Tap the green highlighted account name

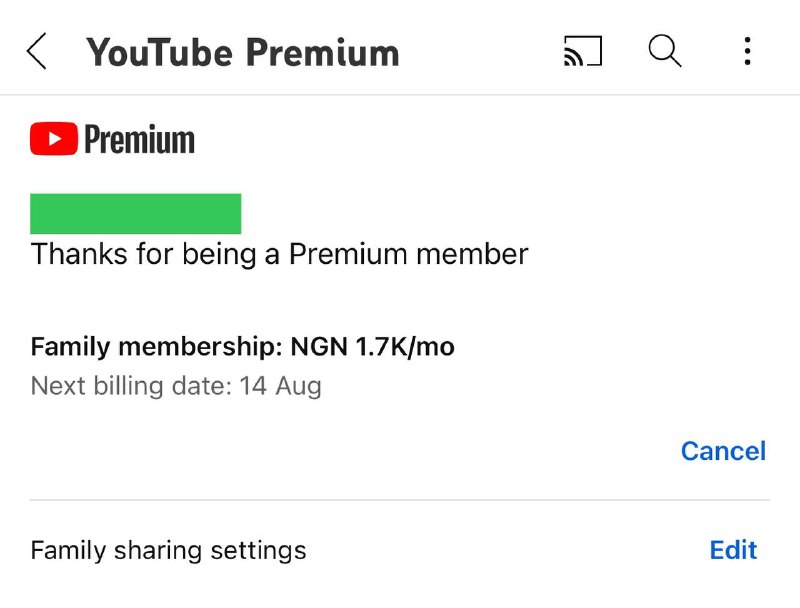[136, 213]
